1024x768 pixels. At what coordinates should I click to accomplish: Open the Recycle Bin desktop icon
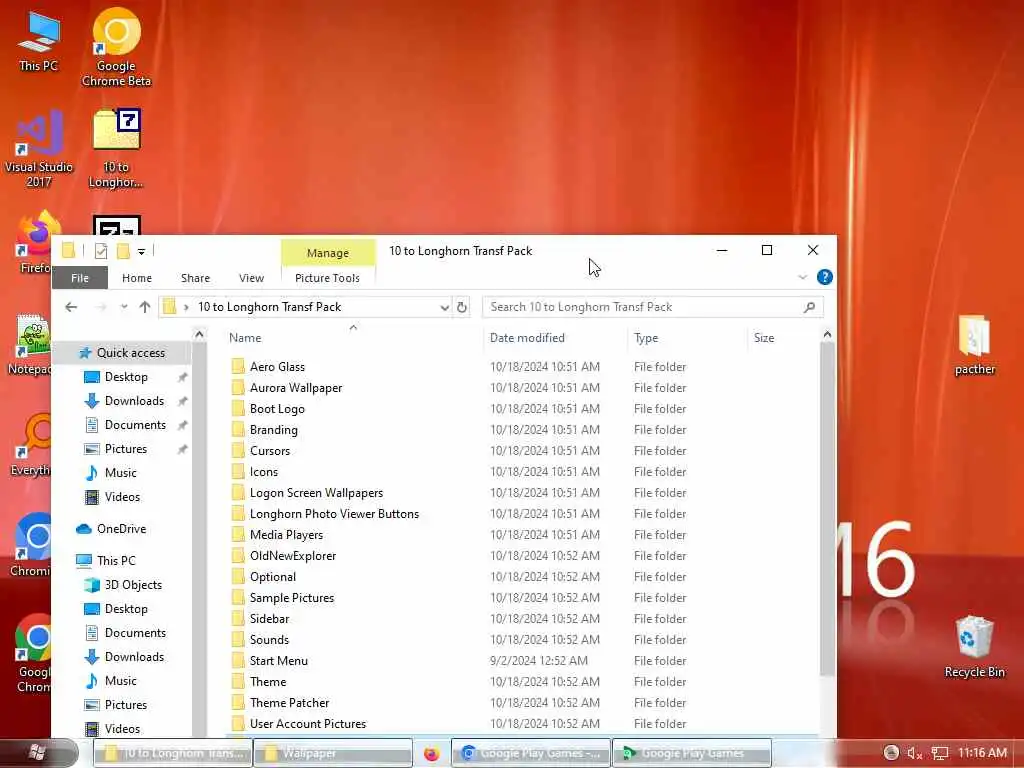pyautogui.click(x=974, y=647)
